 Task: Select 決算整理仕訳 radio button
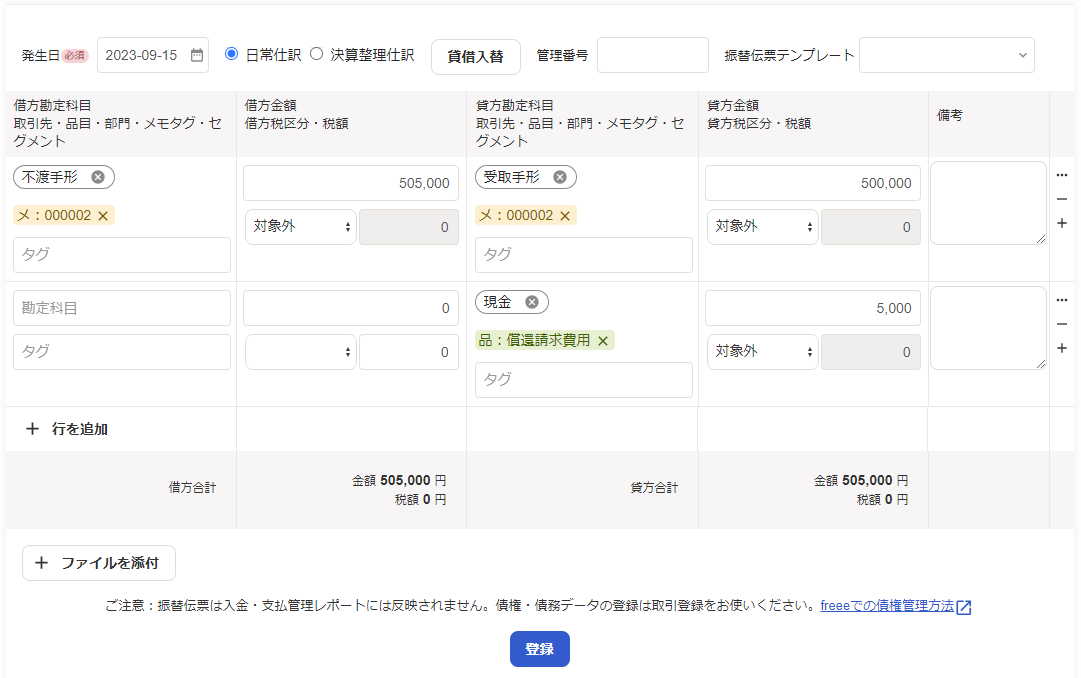pos(316,54)
